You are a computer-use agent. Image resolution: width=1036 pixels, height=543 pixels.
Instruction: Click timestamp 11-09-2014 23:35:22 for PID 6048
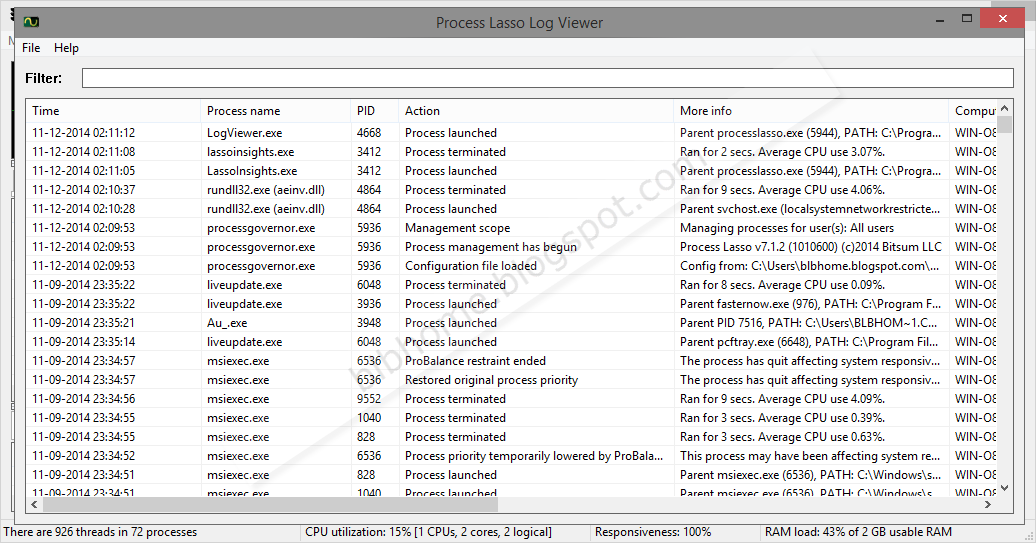tap(83, 285)
